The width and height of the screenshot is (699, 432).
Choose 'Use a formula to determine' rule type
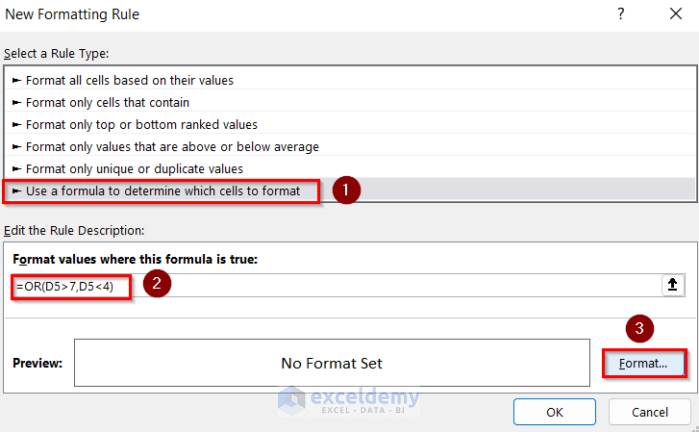click(162, 190)
